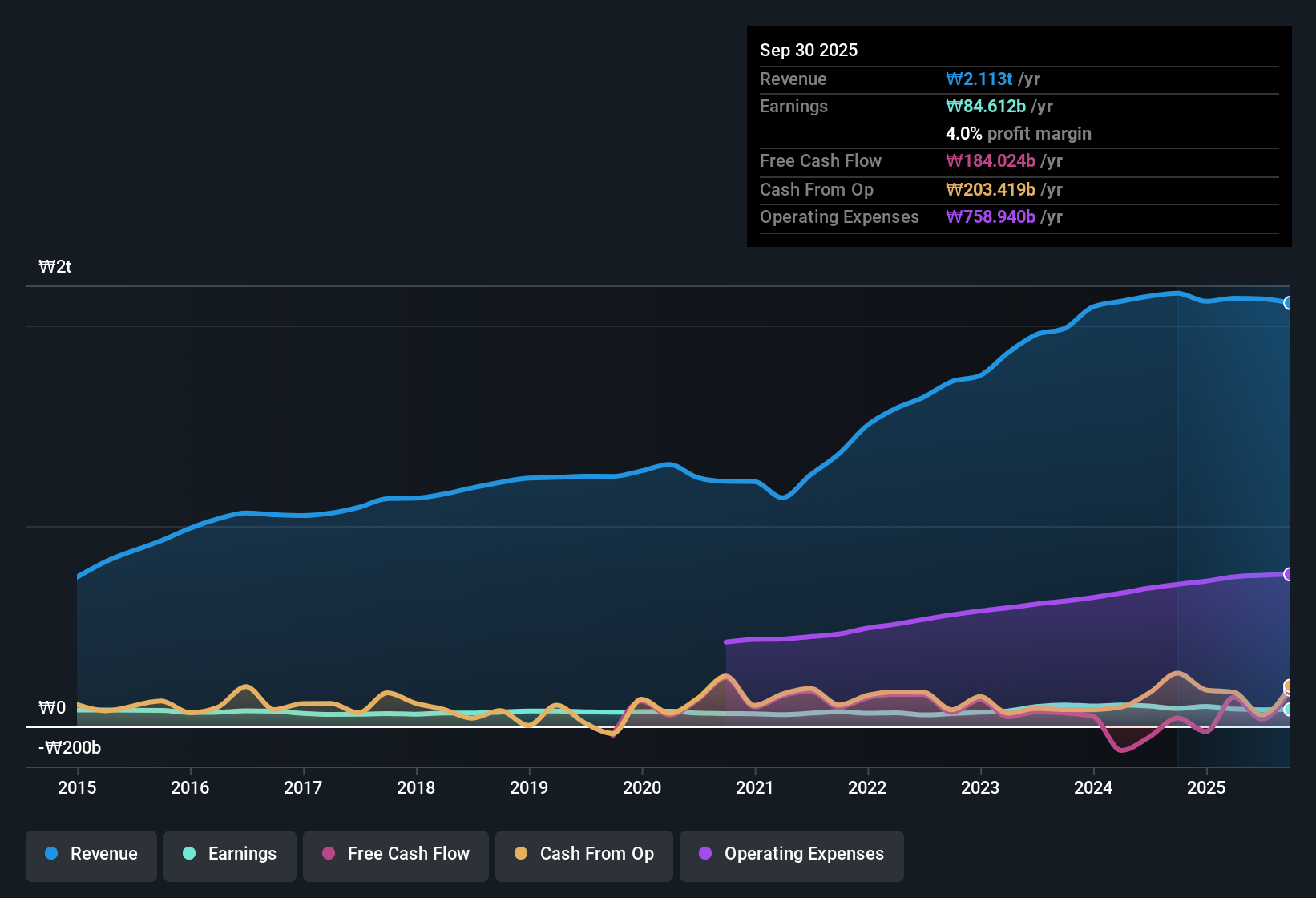1316x898 pixels.
Task: Click the 4.0% profit margin text
Action: [1018, 134]
